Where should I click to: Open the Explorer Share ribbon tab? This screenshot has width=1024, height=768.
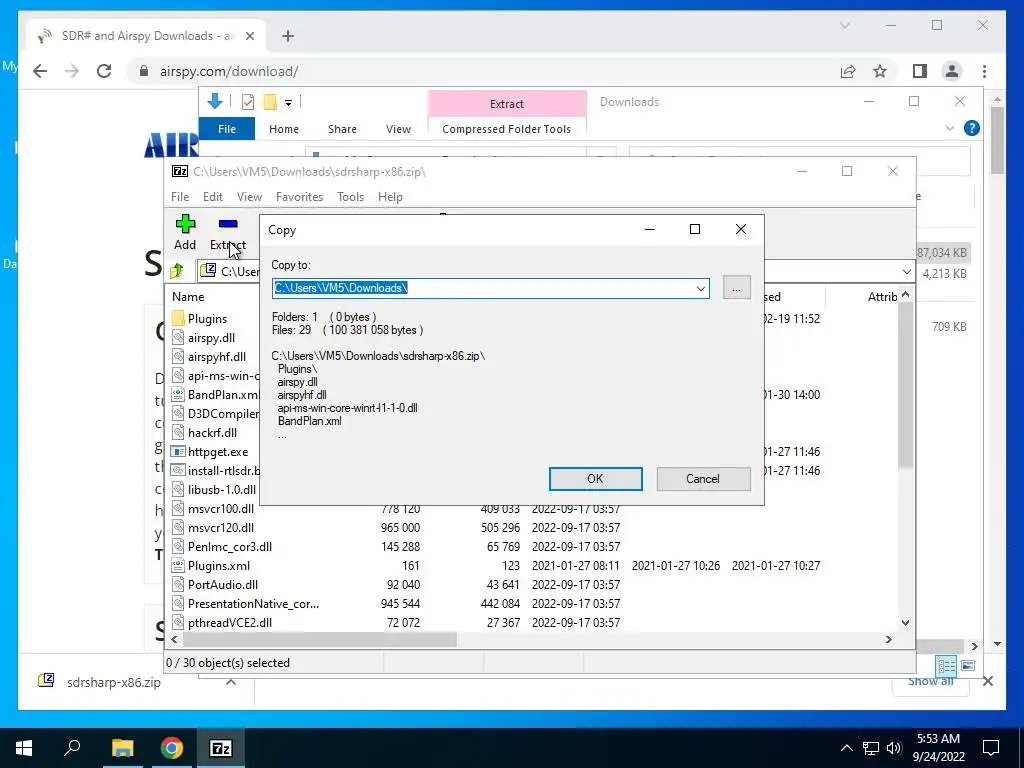342,129
